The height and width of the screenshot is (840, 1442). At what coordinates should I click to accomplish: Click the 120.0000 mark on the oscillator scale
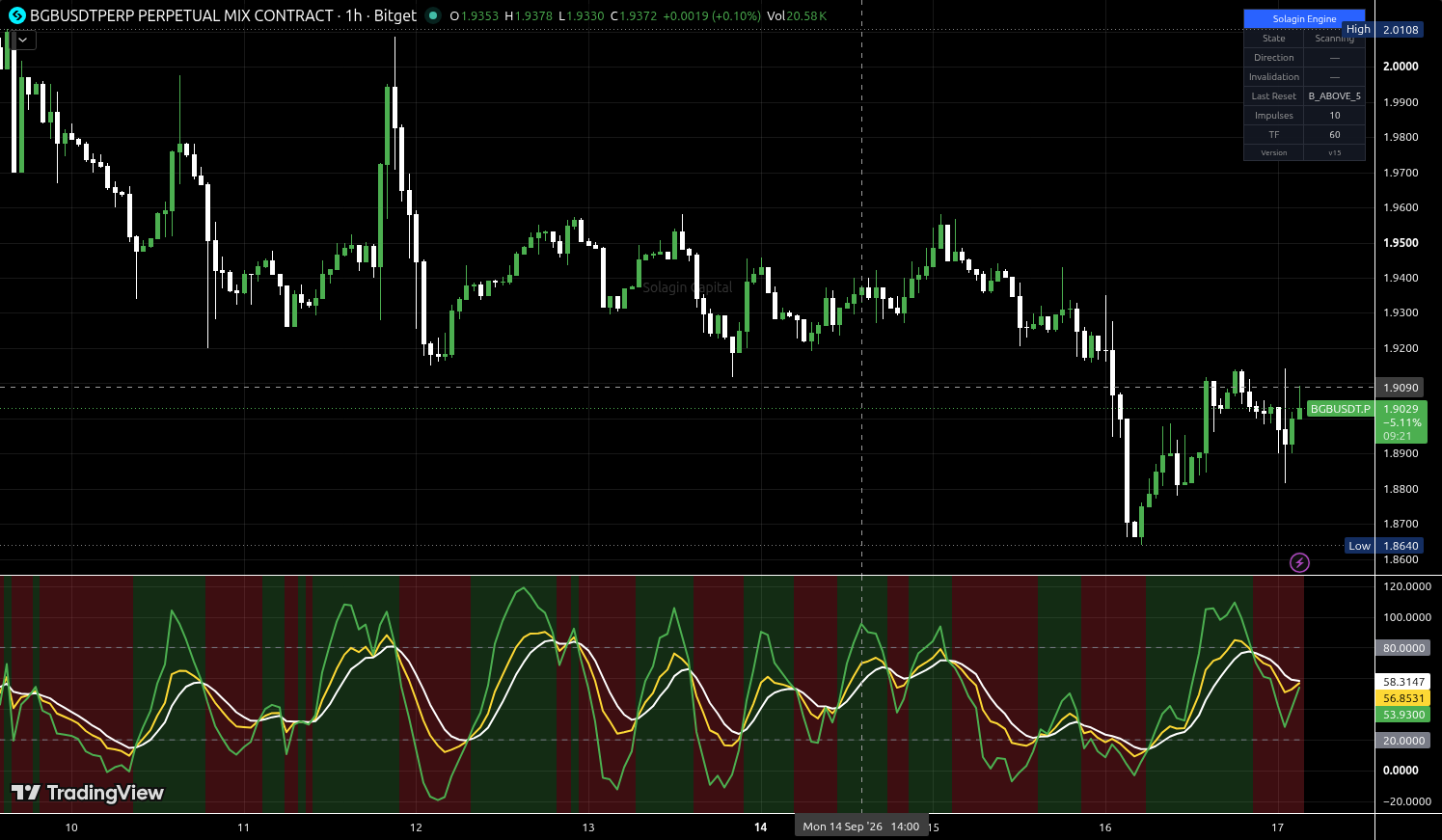1407,586
